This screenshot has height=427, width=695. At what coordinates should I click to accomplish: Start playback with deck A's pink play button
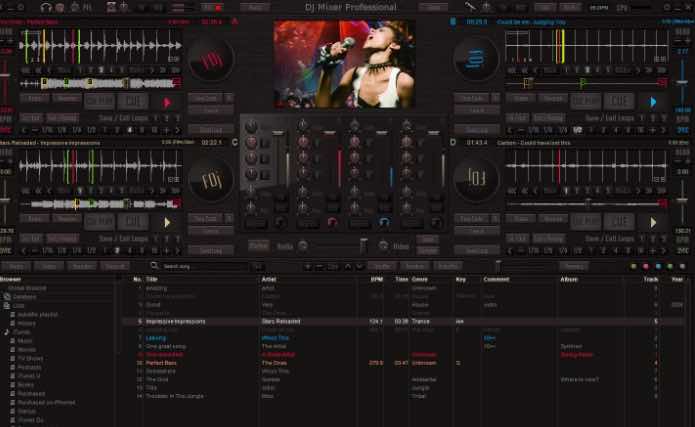click(167, 102)
